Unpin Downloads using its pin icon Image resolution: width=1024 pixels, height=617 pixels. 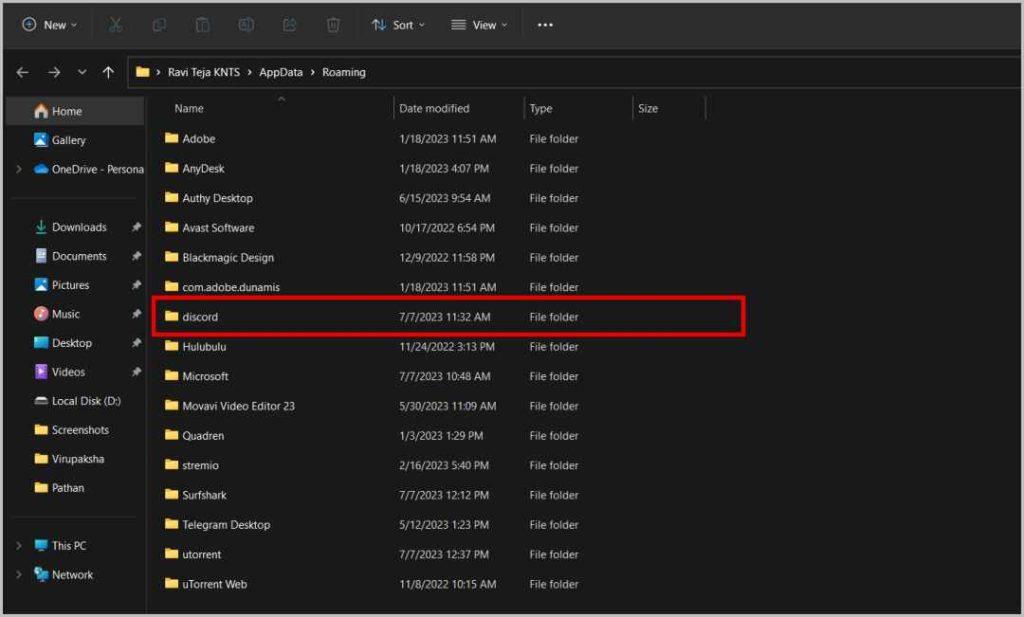tap(136, 227)
